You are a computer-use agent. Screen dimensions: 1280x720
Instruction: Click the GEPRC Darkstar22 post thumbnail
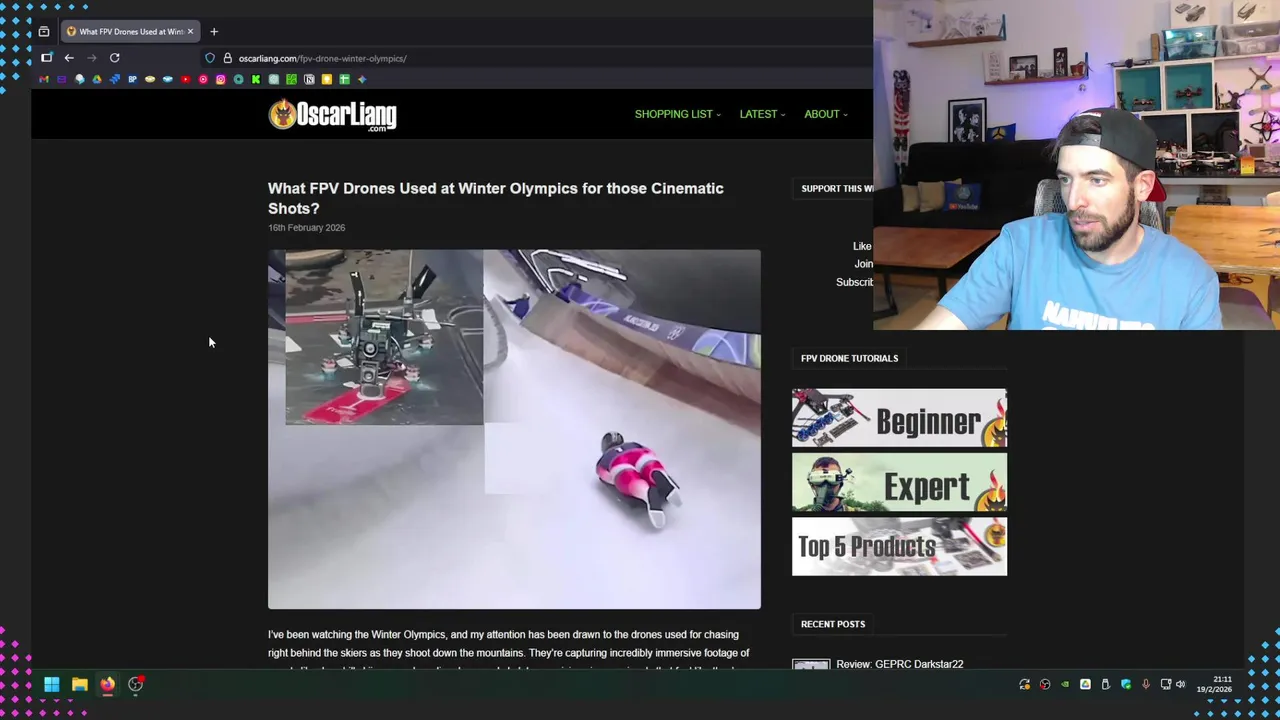tap(811, 664)
